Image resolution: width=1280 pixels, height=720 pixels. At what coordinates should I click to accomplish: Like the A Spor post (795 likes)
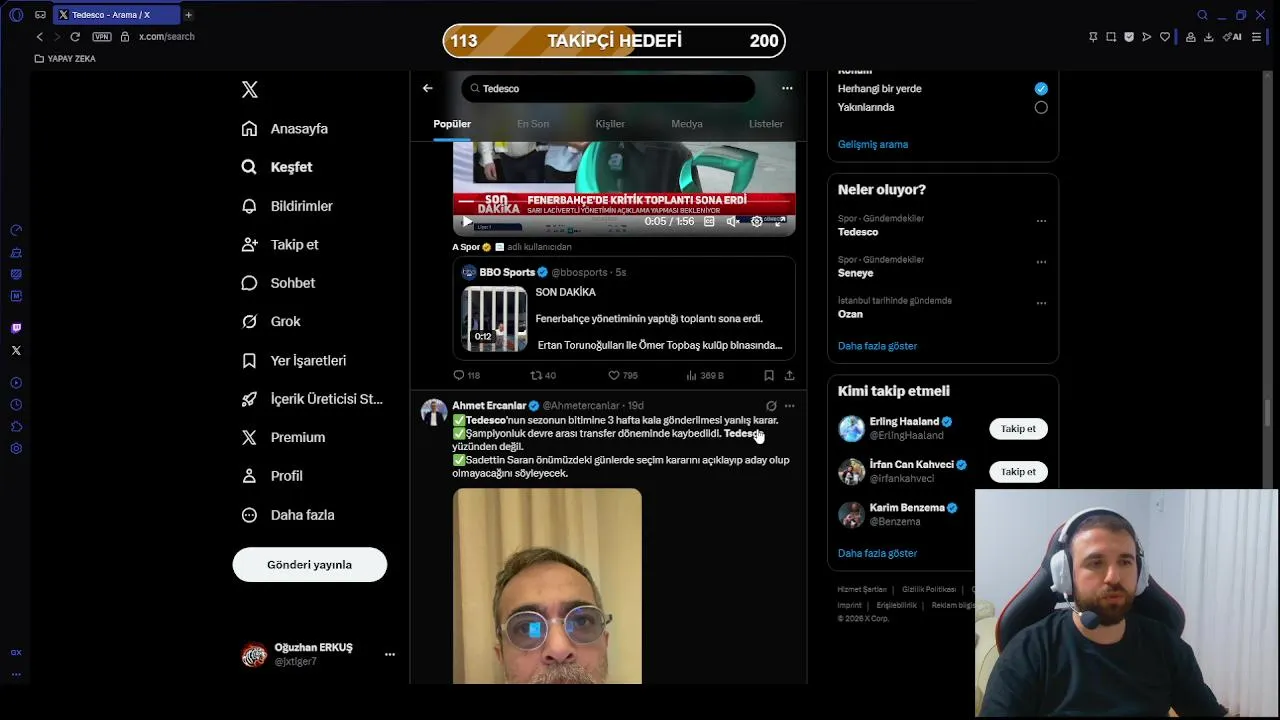pyautogui.click(x=623, y=375)
